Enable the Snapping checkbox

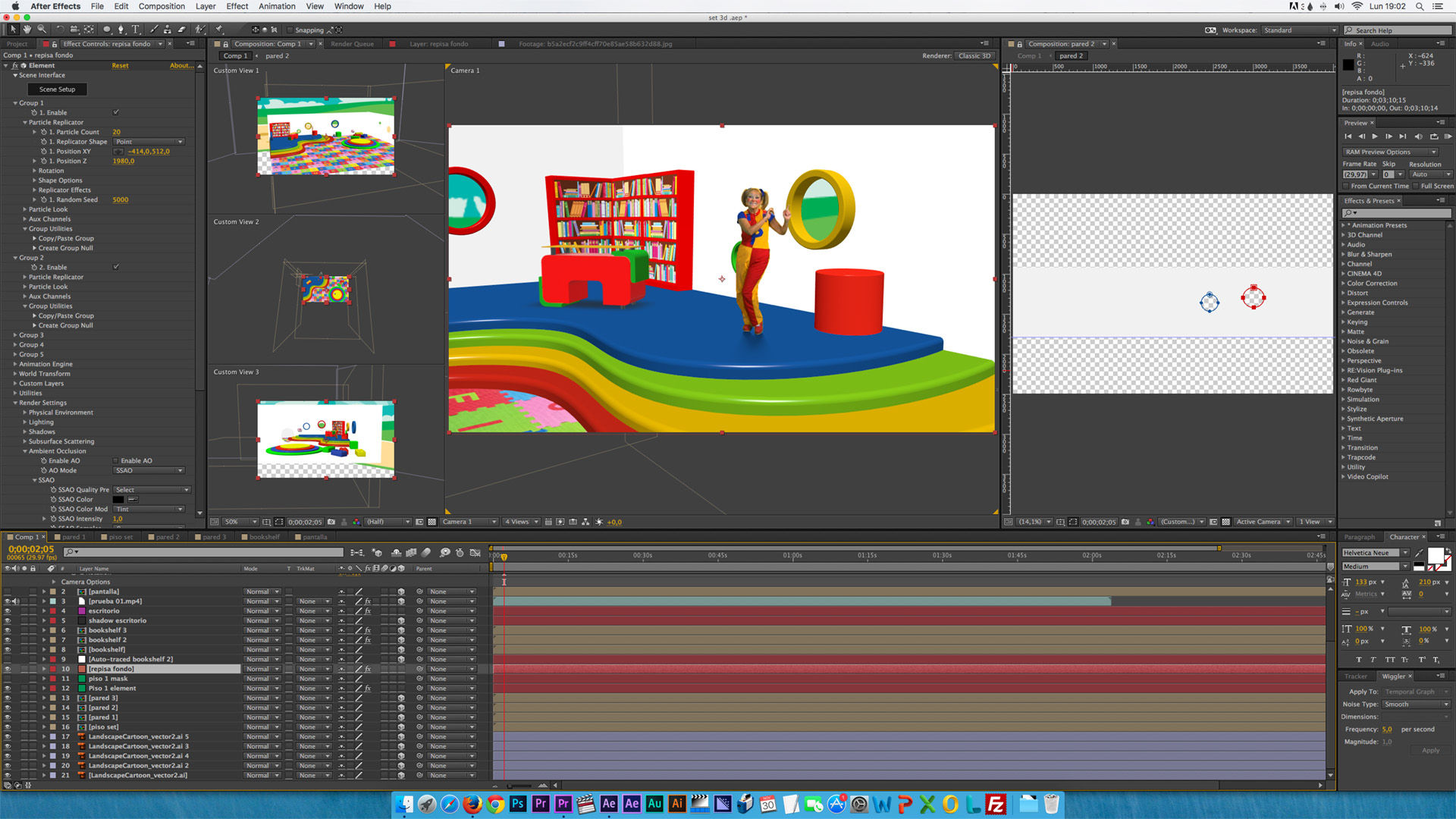[x=290, y=30]
